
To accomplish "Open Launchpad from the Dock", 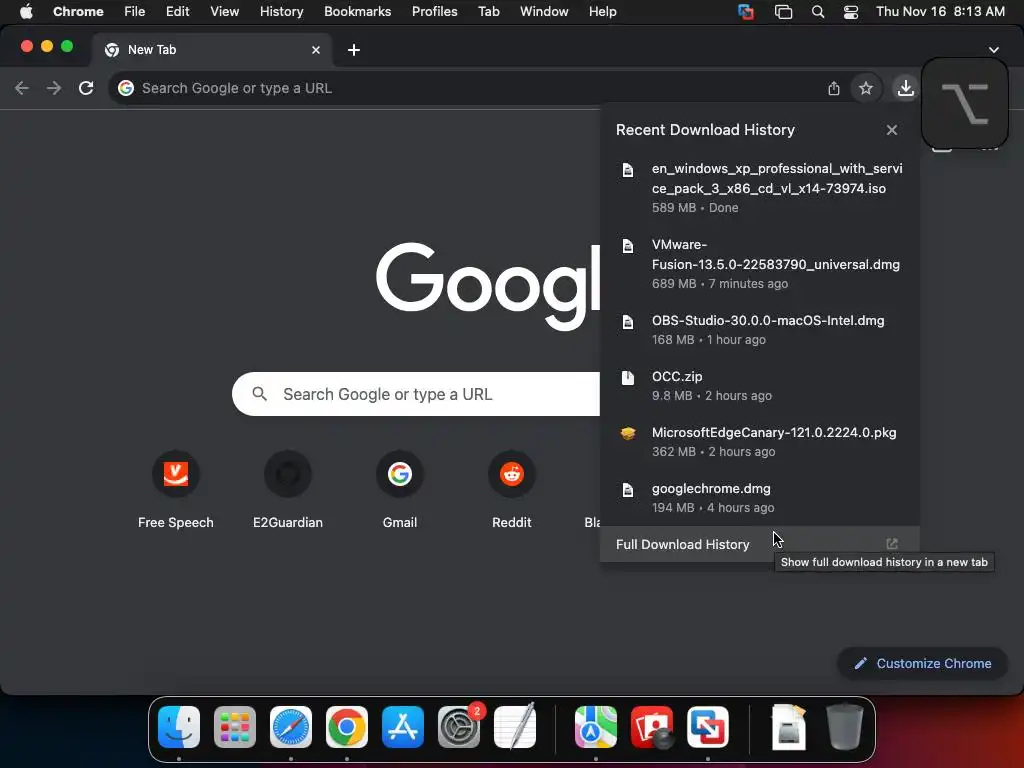I will click(x=235, y=726).
